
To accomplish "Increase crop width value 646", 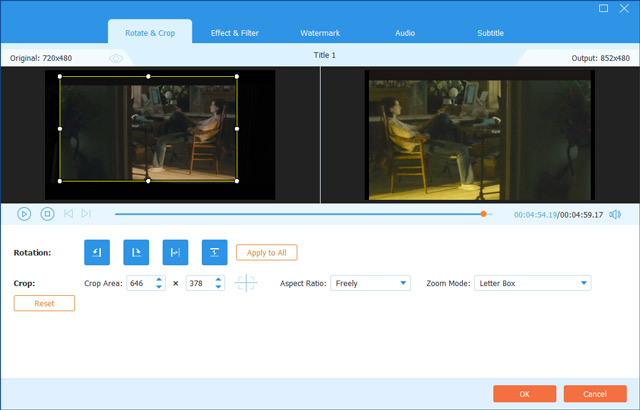I will (159, 279).
